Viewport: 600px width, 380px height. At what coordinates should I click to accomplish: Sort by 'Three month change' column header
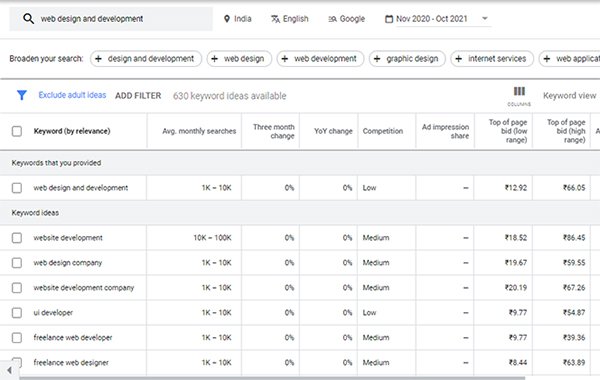click(274, 131)
